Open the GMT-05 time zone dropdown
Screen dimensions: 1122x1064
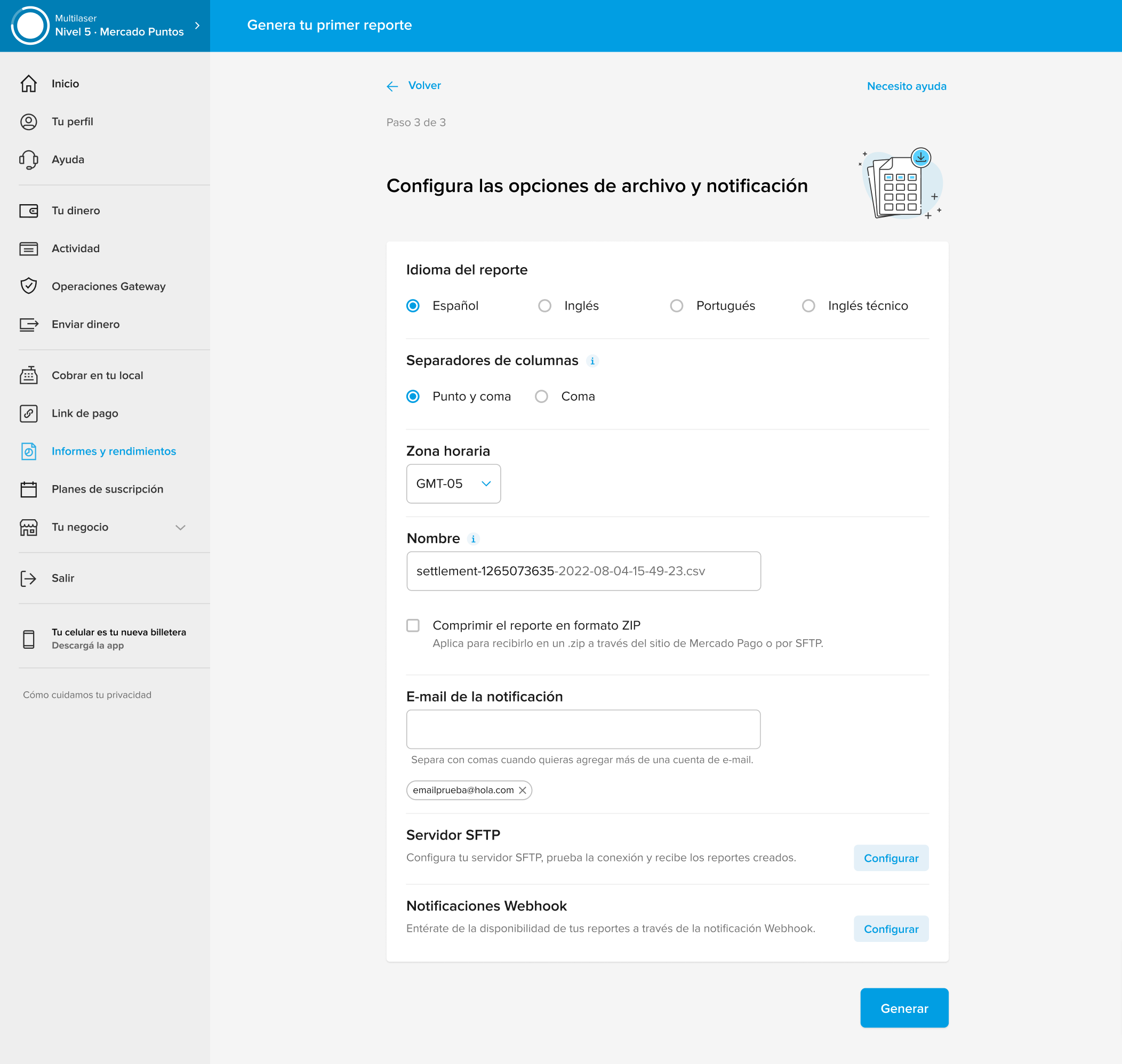(x=453, y=484)
